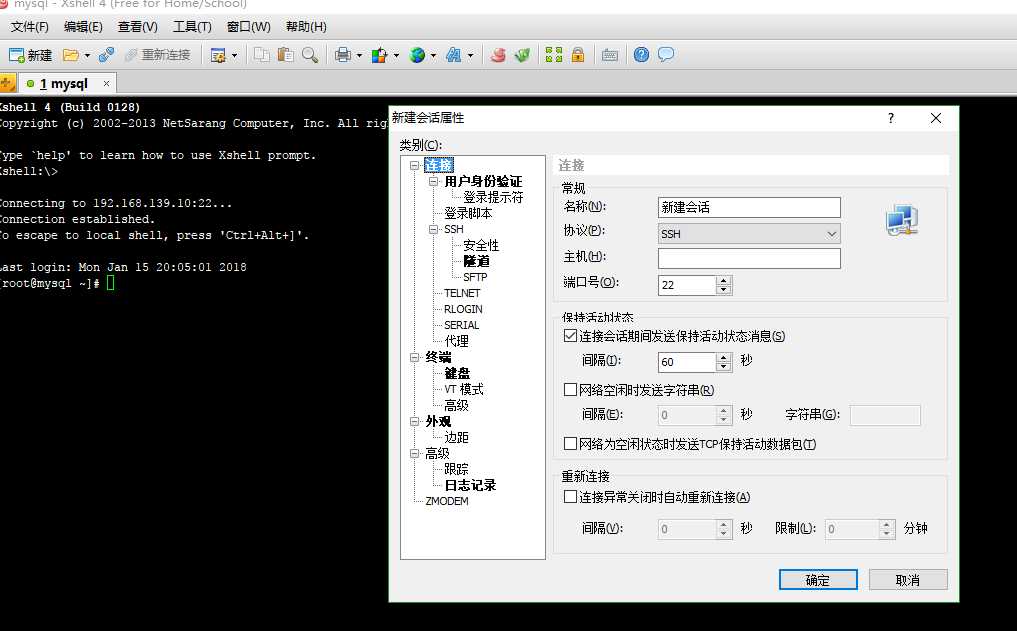
Task: Decrease keep-alive 间隔 60 with down arrow
Action: 724,366
